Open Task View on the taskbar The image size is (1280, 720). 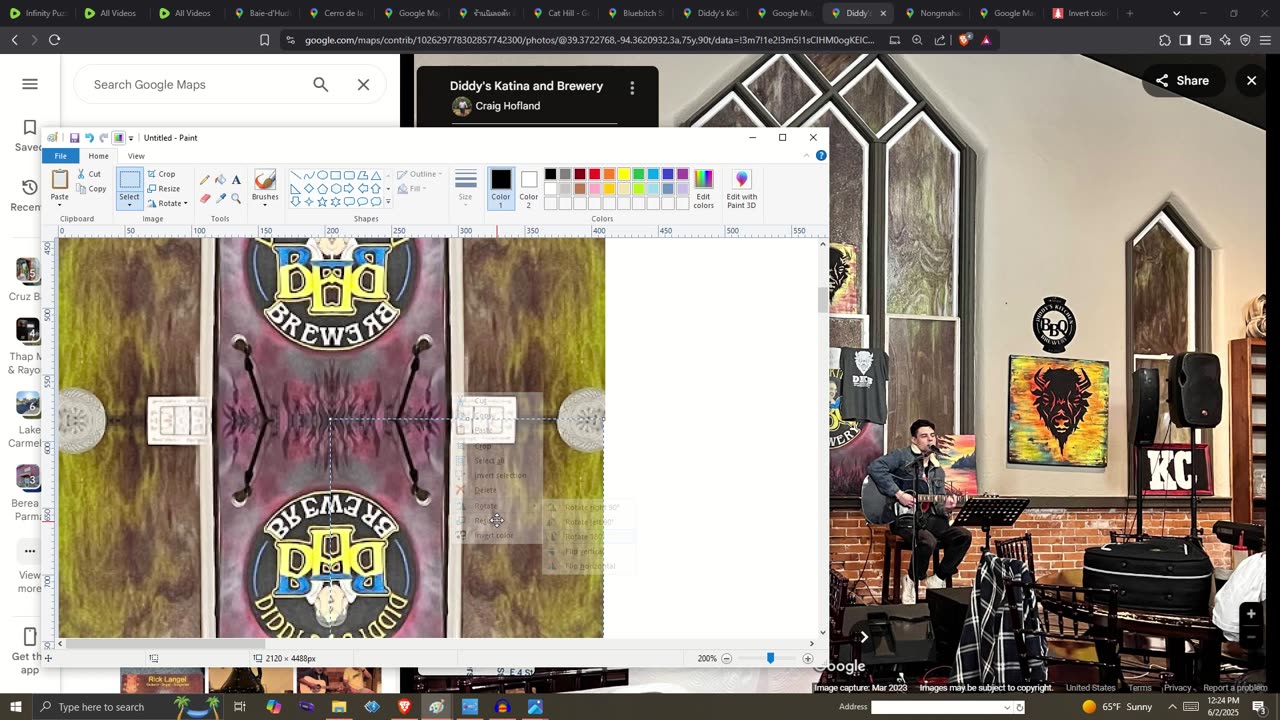coord(240,707)
